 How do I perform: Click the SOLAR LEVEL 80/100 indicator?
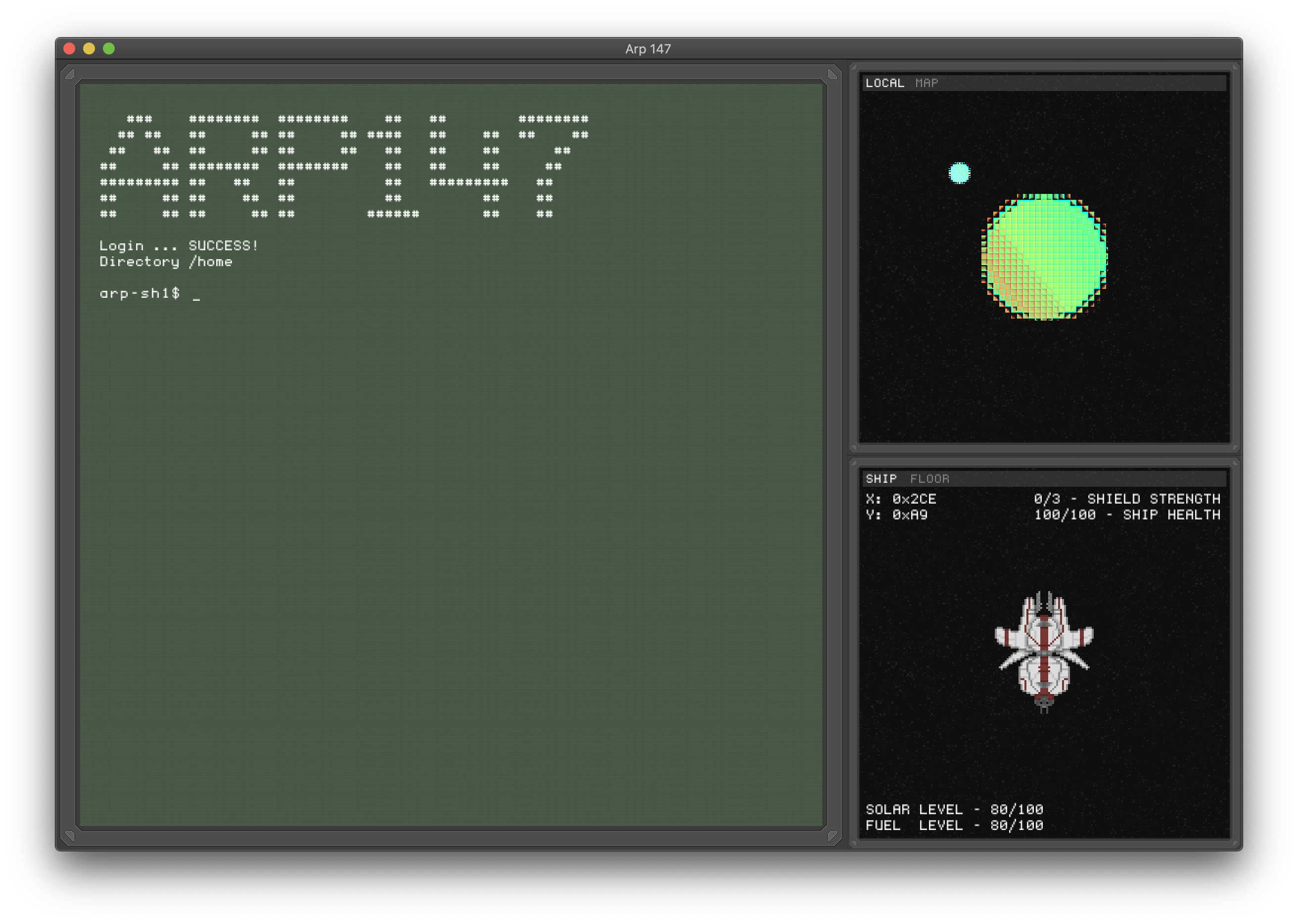pyautogui.click(x=954, y=809)
